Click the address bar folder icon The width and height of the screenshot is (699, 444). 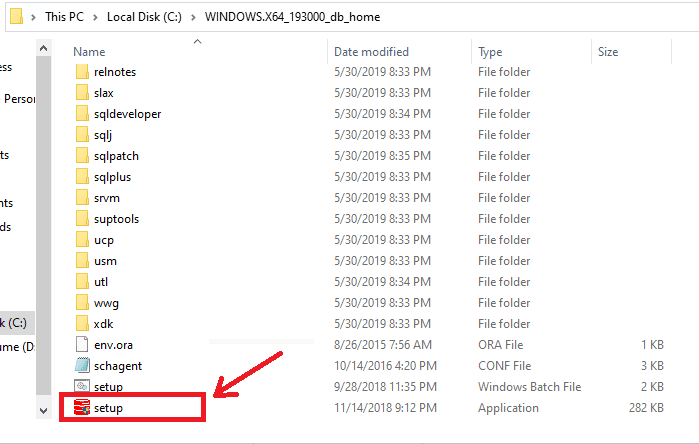(14, 17)
